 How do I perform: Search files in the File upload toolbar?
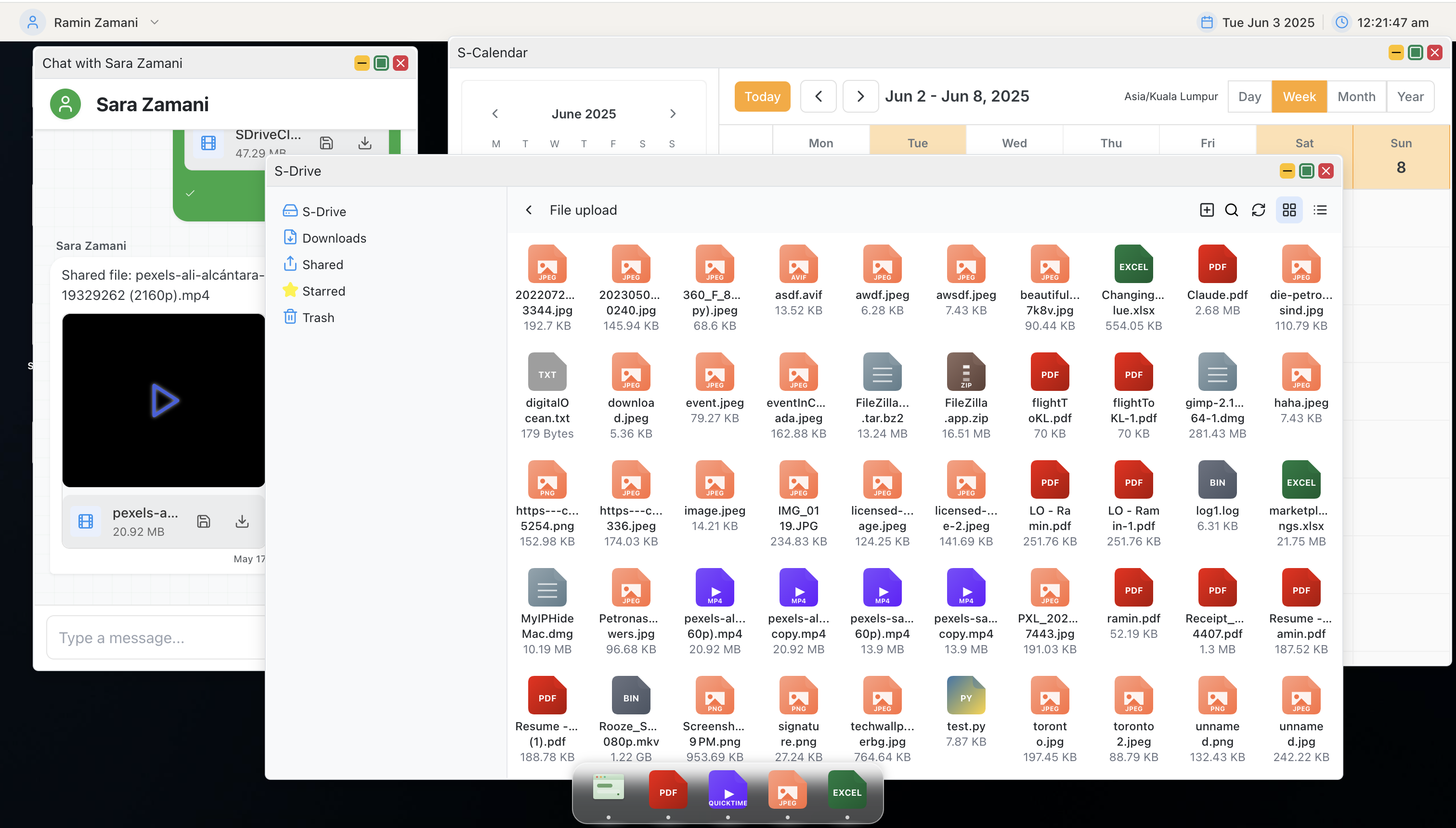click(x=1231, y=210)
